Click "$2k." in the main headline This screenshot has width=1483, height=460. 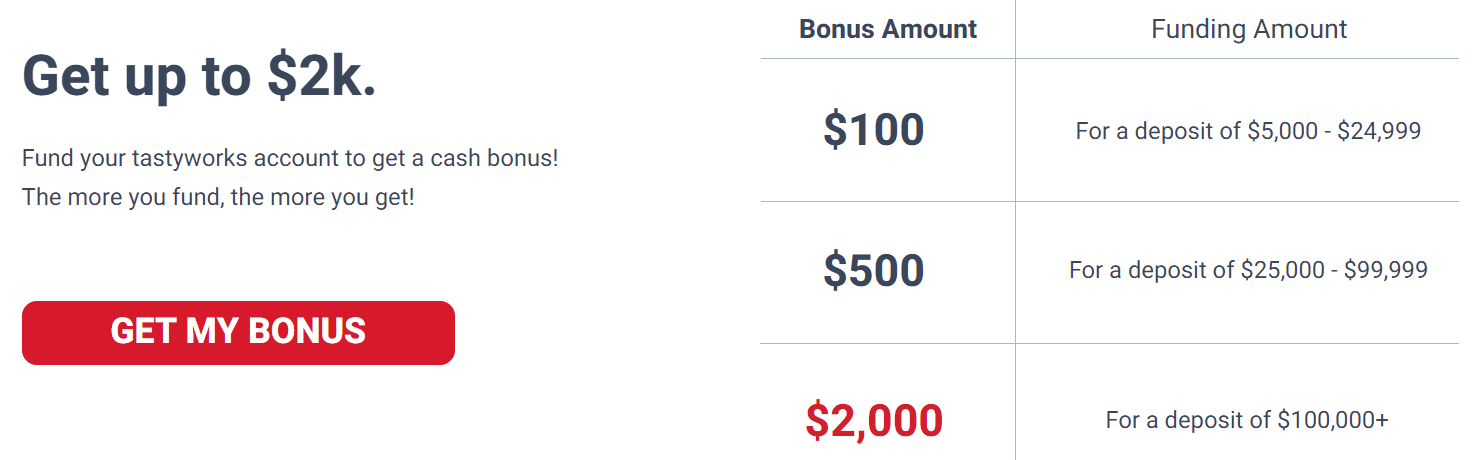pyautogui.click(x=322, y=76)
